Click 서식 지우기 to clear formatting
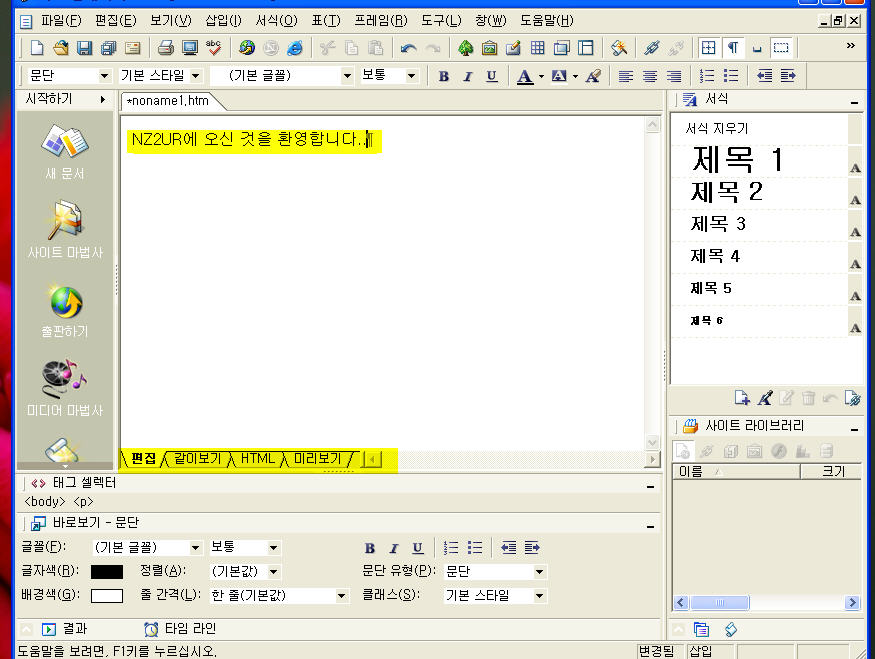This screenshot has width=875, height=659. pos(717,128)
